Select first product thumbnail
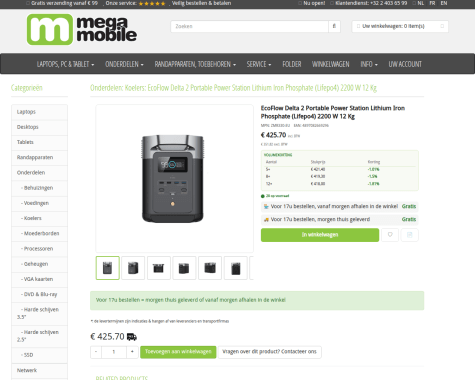 [108, 268]
